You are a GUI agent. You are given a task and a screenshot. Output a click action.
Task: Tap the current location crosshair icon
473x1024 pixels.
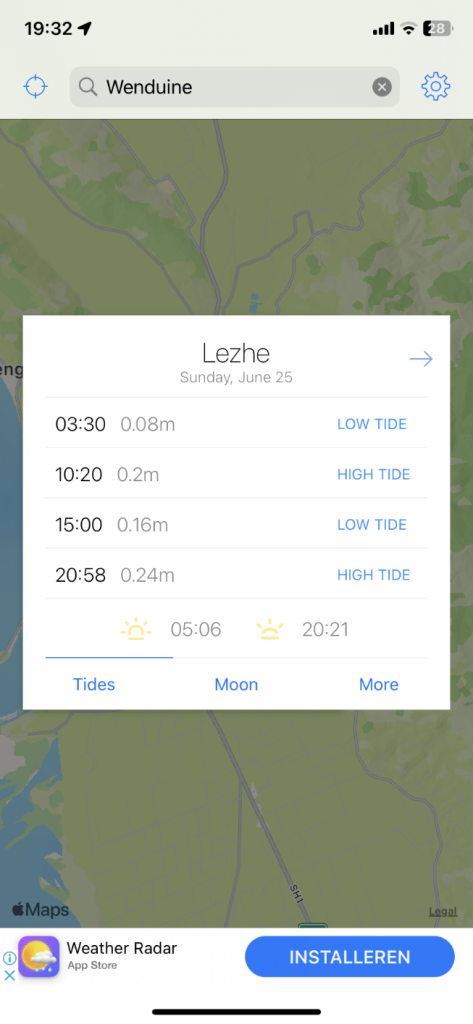click(x=36, y=86)
